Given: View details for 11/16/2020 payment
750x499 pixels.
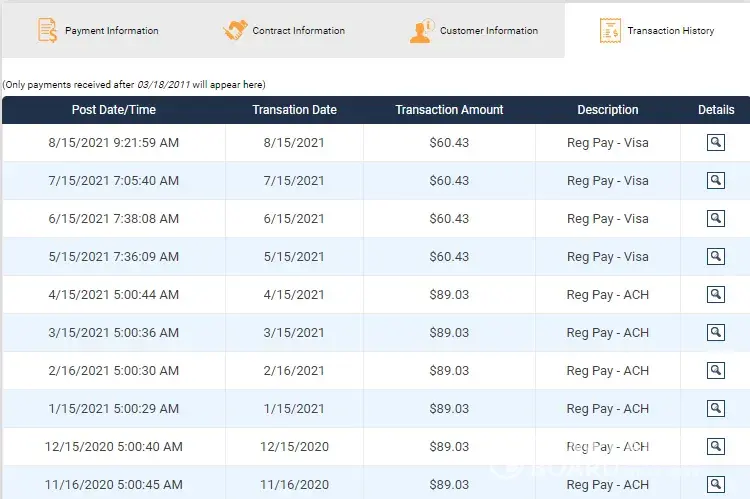Looking at the screenshot, I should tap(715, 485).
